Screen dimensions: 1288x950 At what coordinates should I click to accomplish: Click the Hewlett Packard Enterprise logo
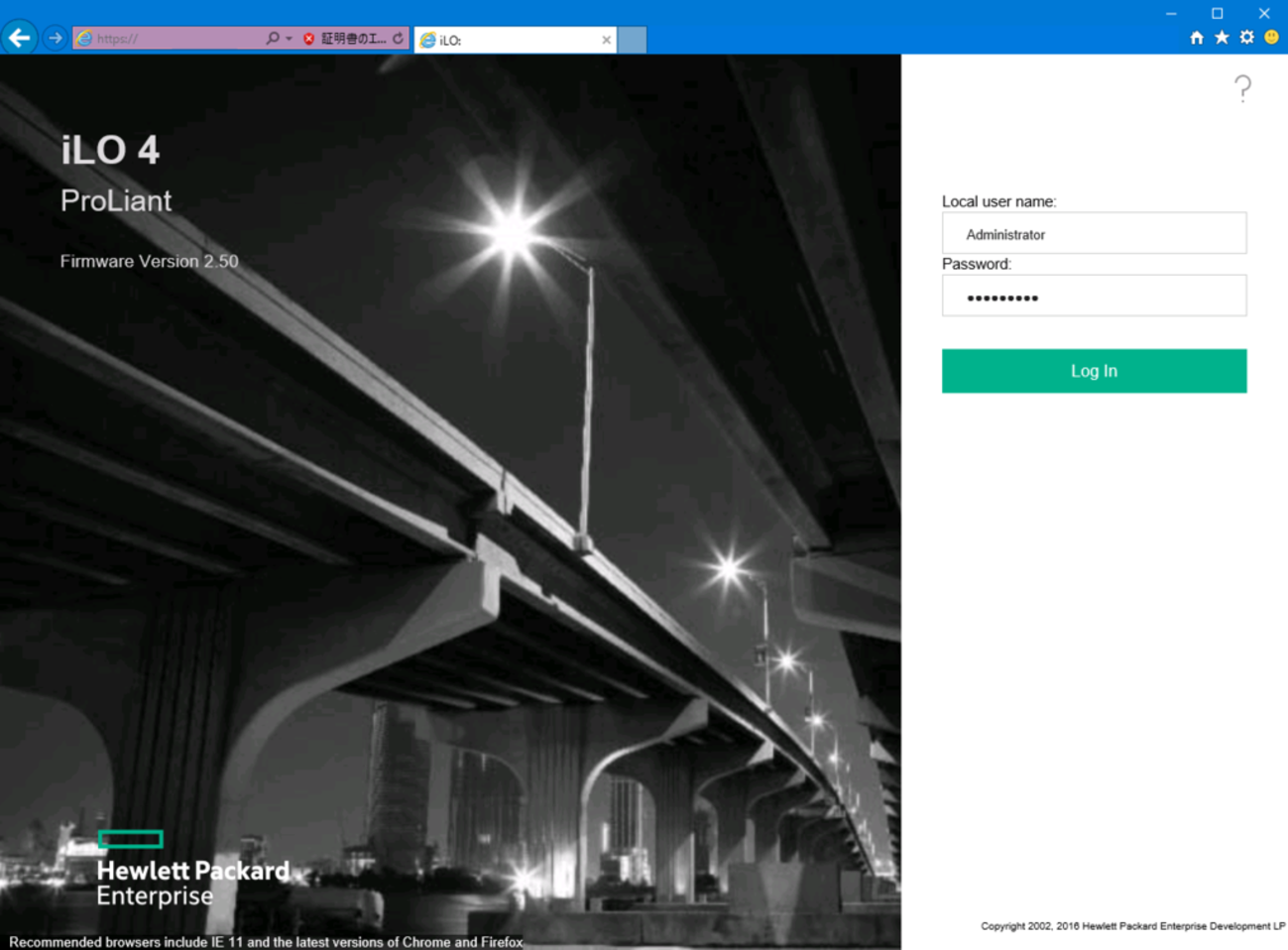192,870
